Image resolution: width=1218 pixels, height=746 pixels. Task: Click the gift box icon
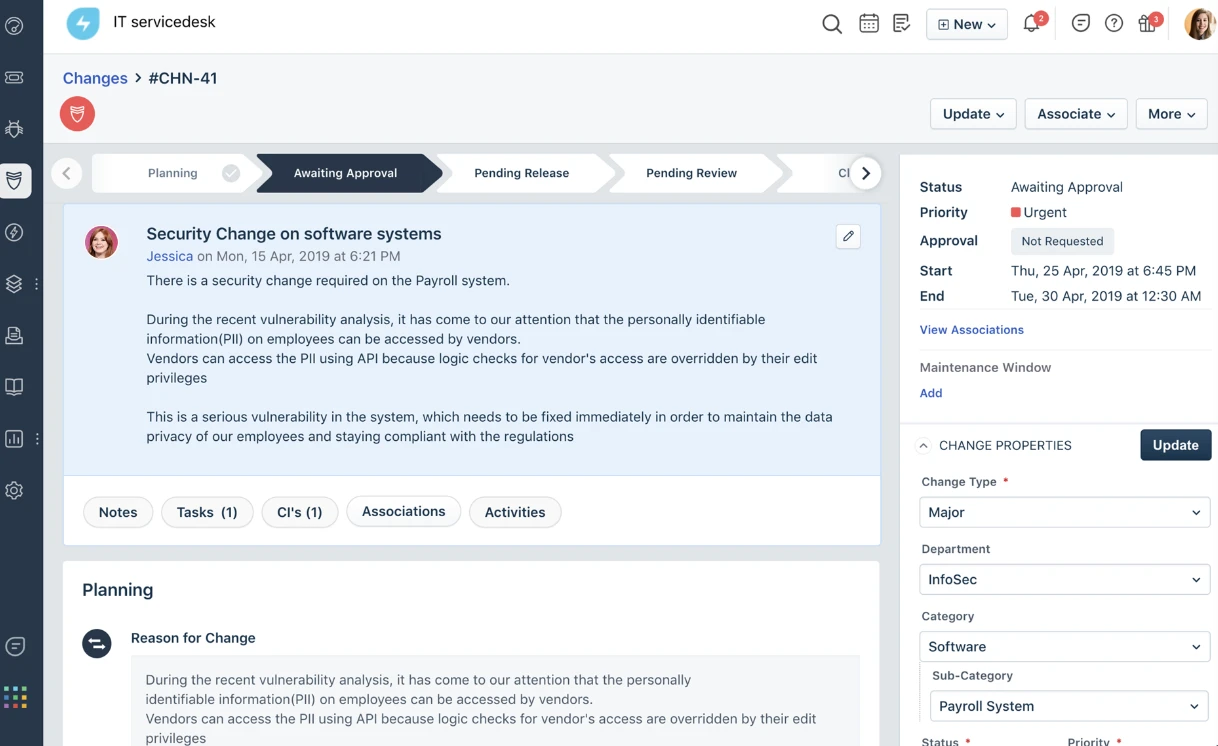[1147, 24]
